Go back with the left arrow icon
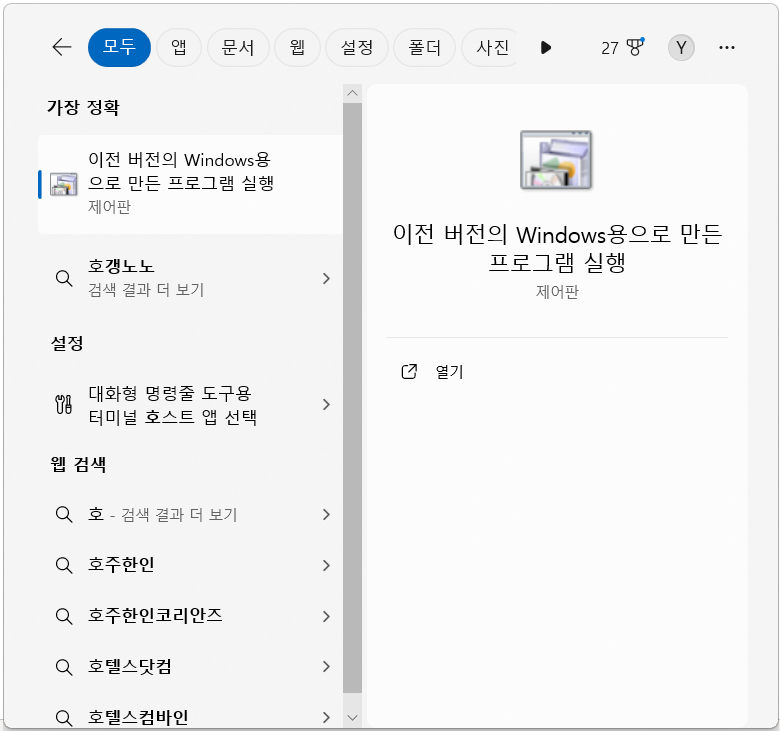Image resolution: width=780 pixels, height=731 pixels. coord(62,48)
